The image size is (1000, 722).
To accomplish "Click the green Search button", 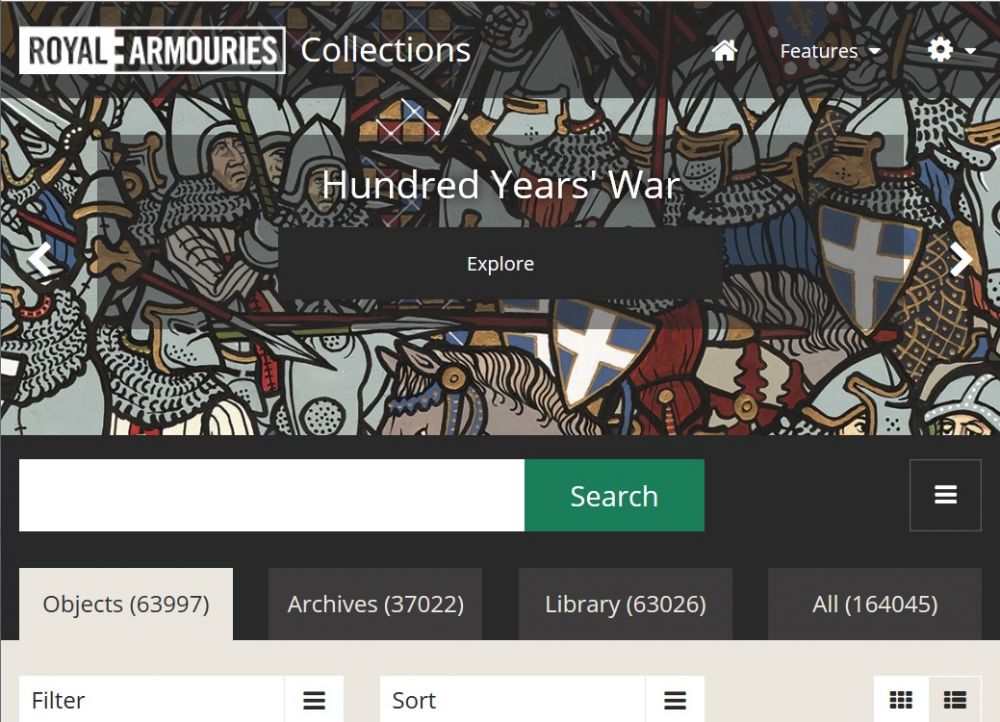I will (614, 496).
